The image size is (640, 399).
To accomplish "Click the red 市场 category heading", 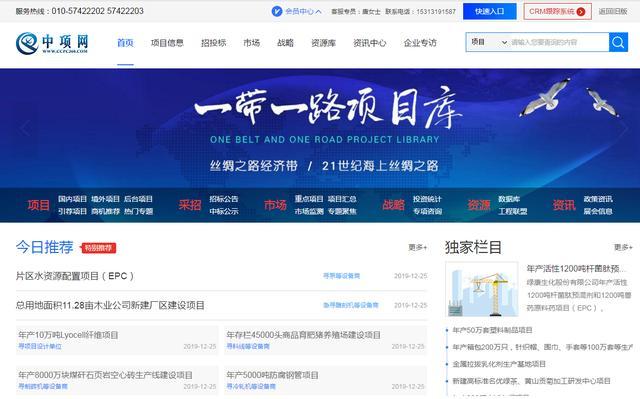I will click(x=275, y=205).
